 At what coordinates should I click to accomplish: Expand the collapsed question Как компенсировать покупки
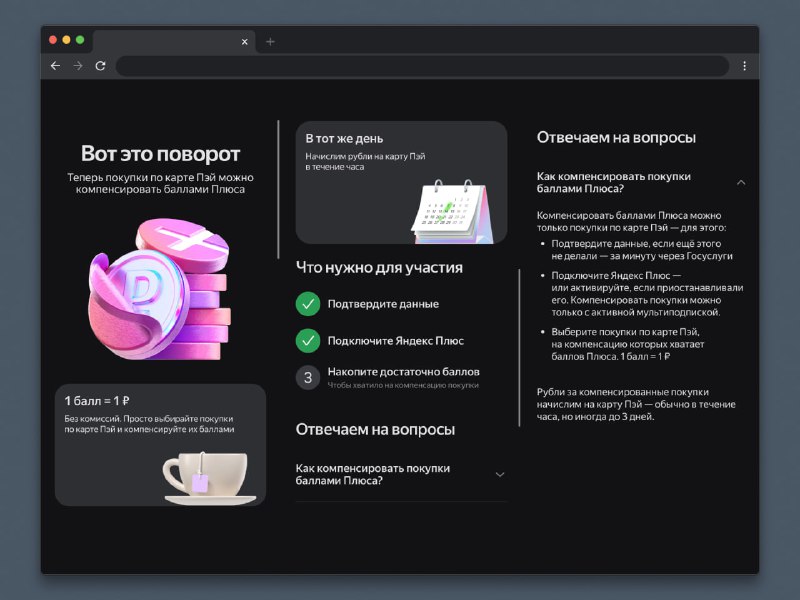[x=401, y=474]
